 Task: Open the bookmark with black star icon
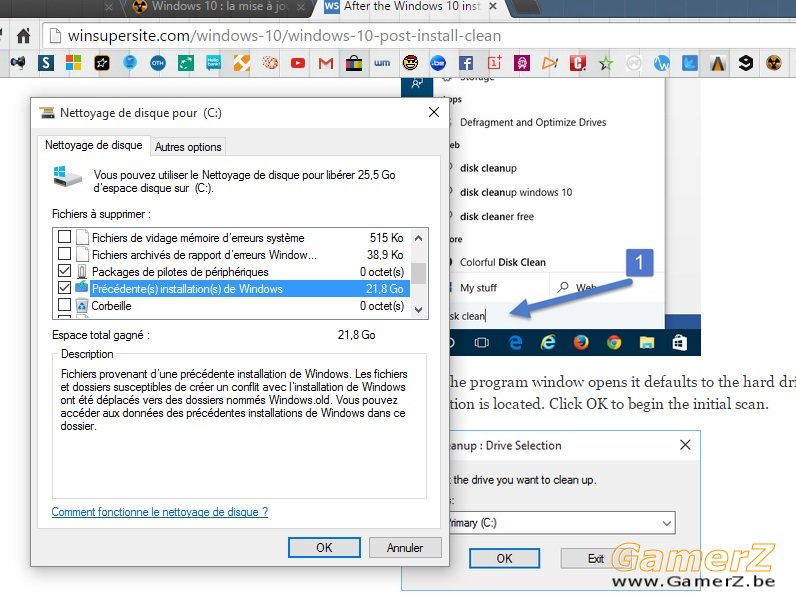(102, 63)
